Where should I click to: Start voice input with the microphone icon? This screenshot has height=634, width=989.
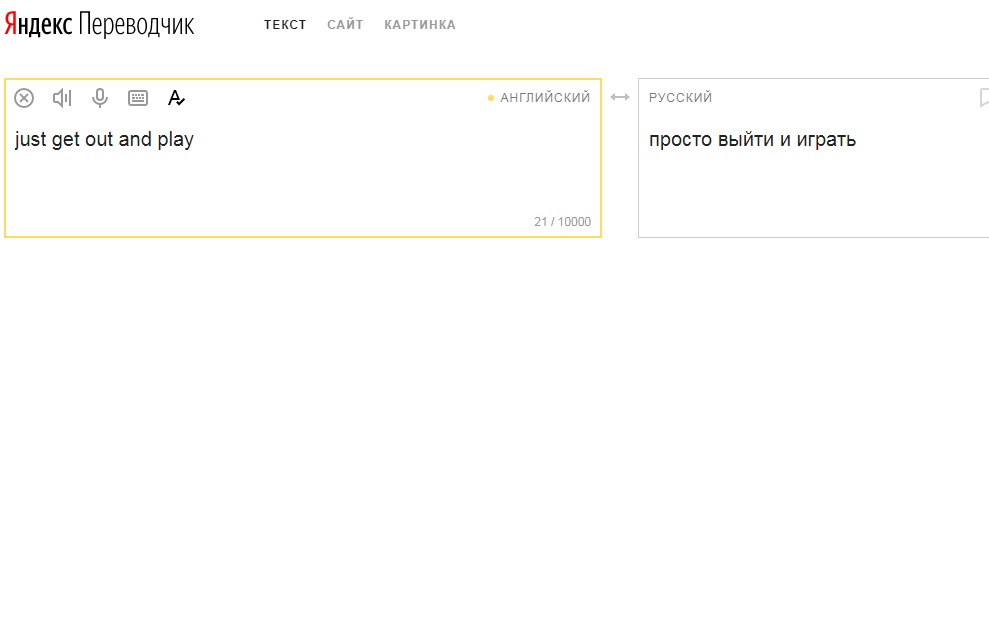tap(100, 98)
